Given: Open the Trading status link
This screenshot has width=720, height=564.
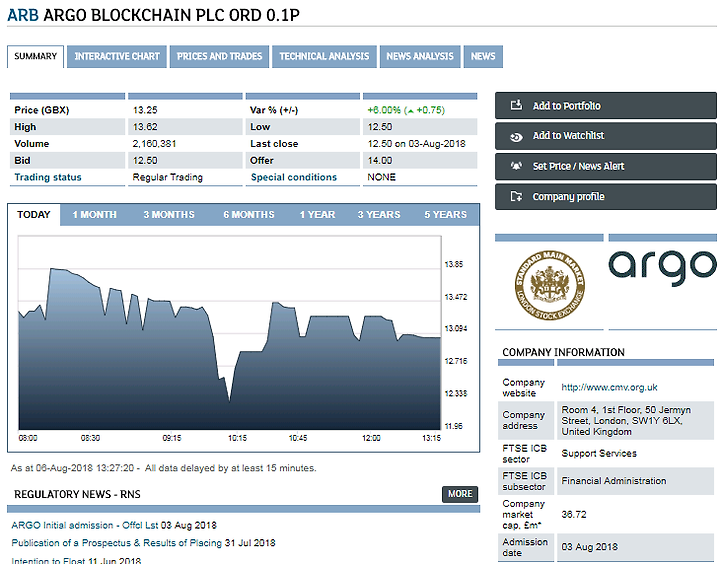Looking at the screenshot, I should 48,177.
